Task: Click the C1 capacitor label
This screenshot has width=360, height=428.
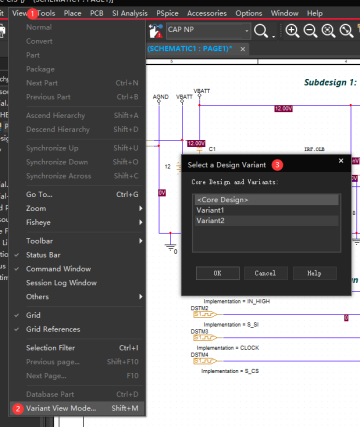Action: (x=212, y=149)
